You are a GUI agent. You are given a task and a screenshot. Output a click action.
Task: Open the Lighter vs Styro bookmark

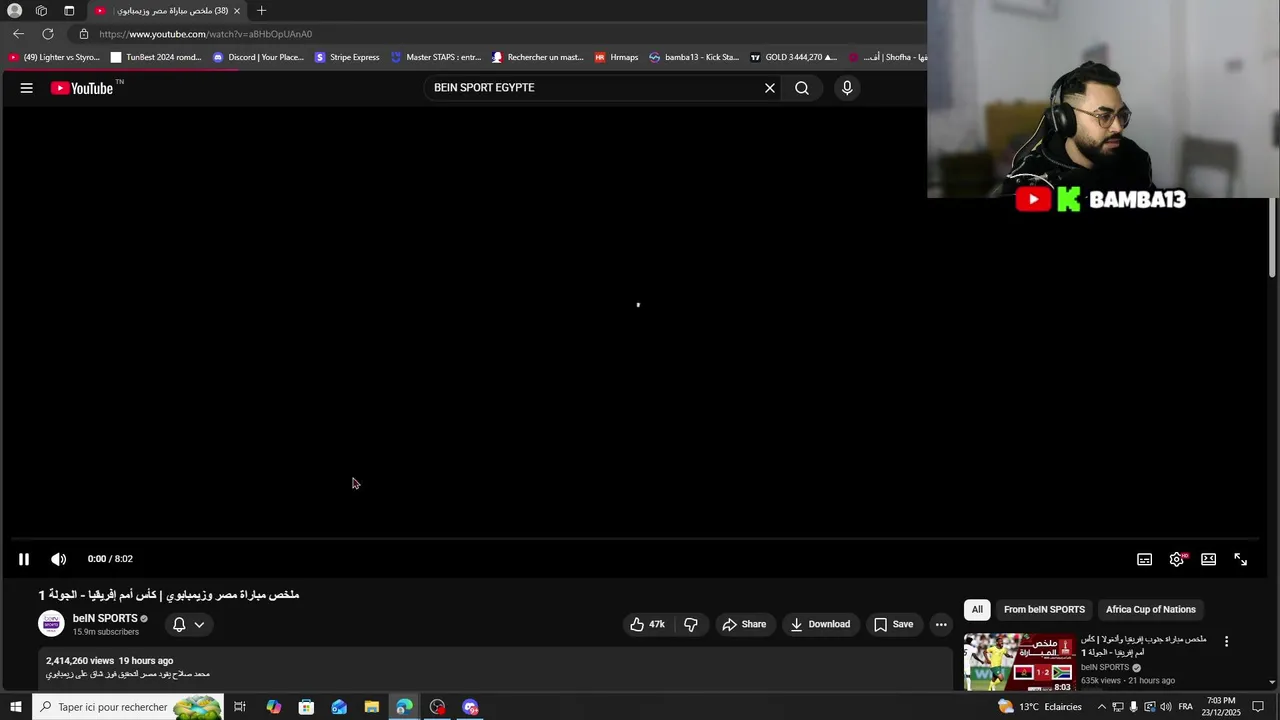(x=54, y=57)
